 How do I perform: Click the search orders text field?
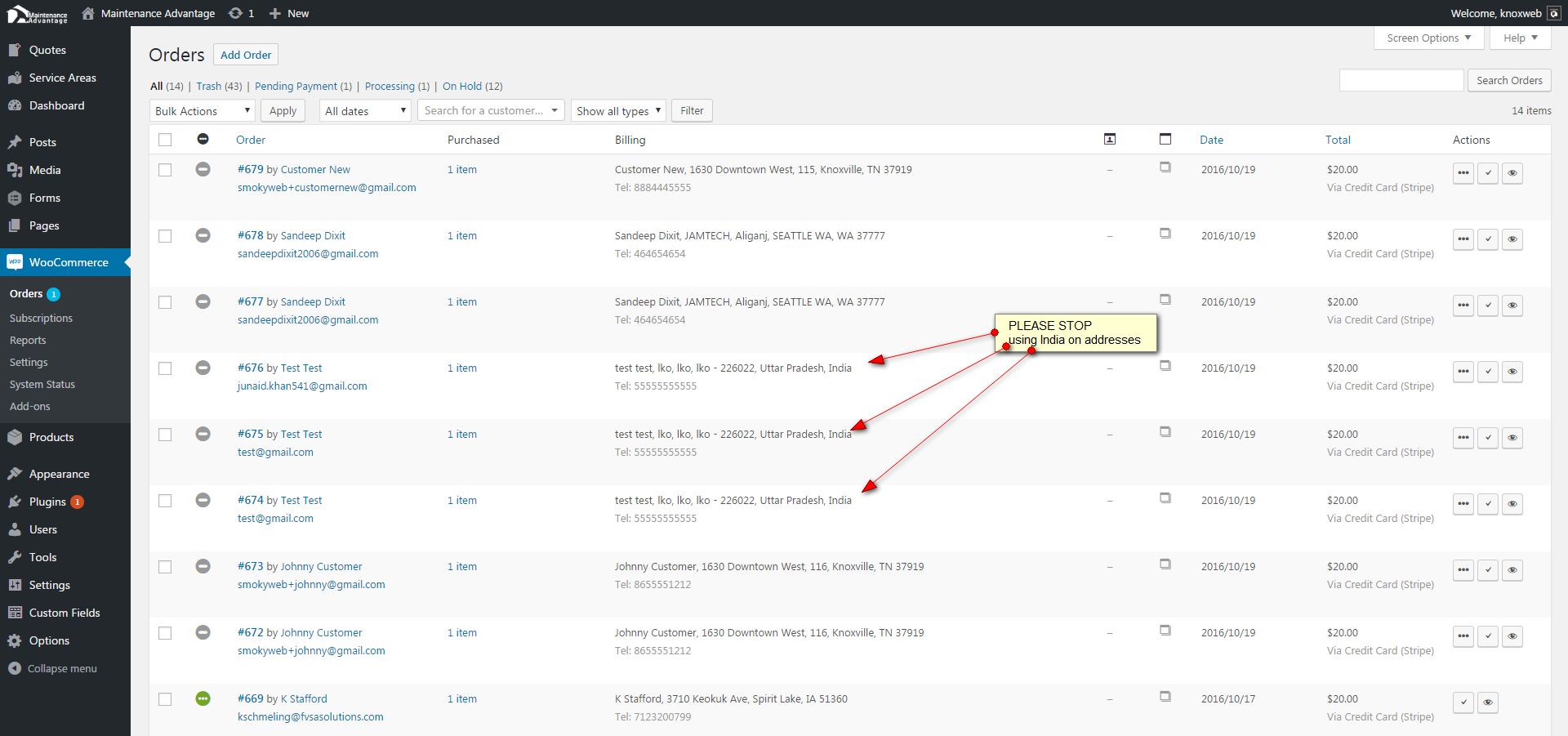click(1401, 80)
